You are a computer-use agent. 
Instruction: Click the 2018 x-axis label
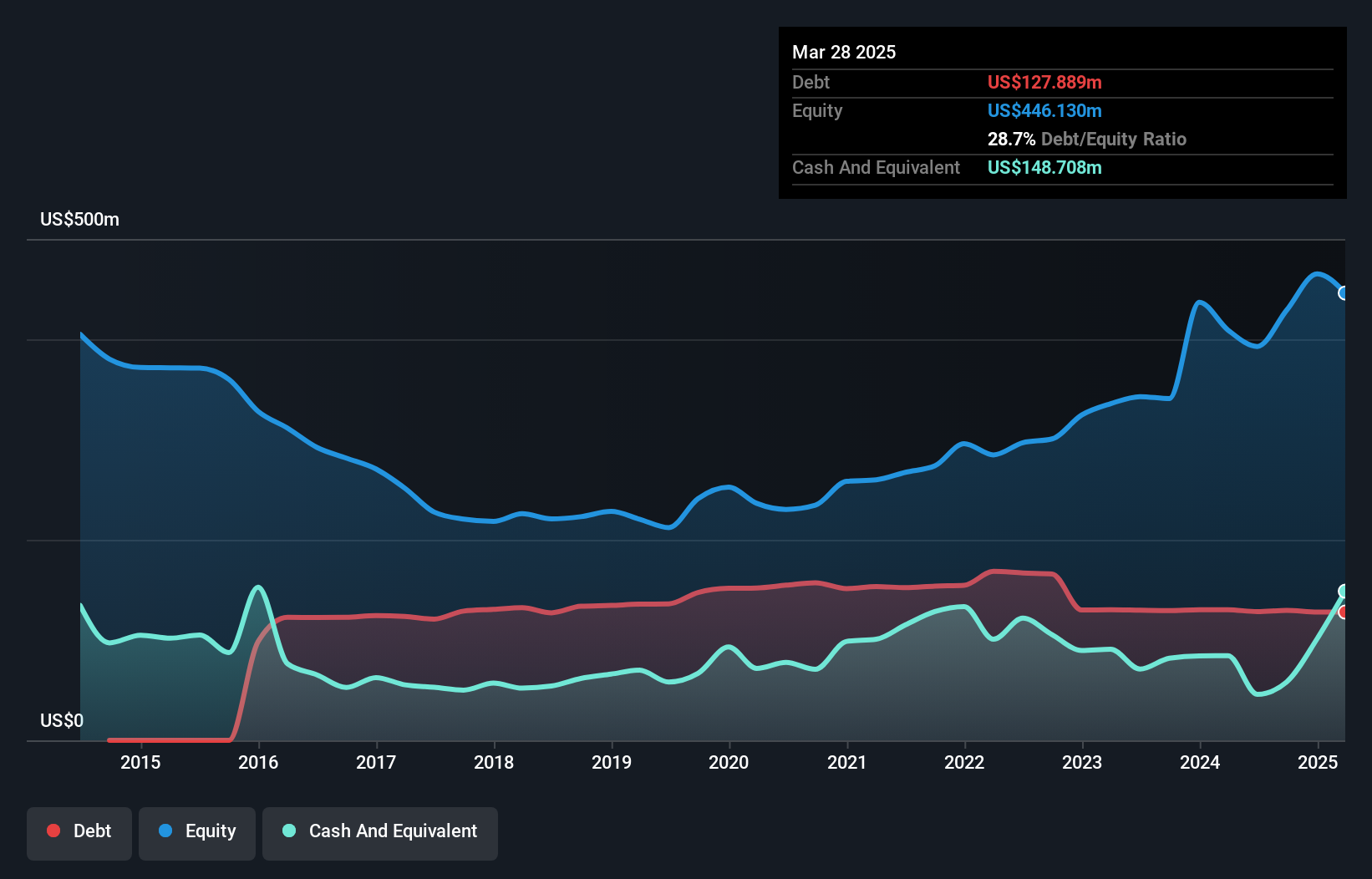point(494,762)
